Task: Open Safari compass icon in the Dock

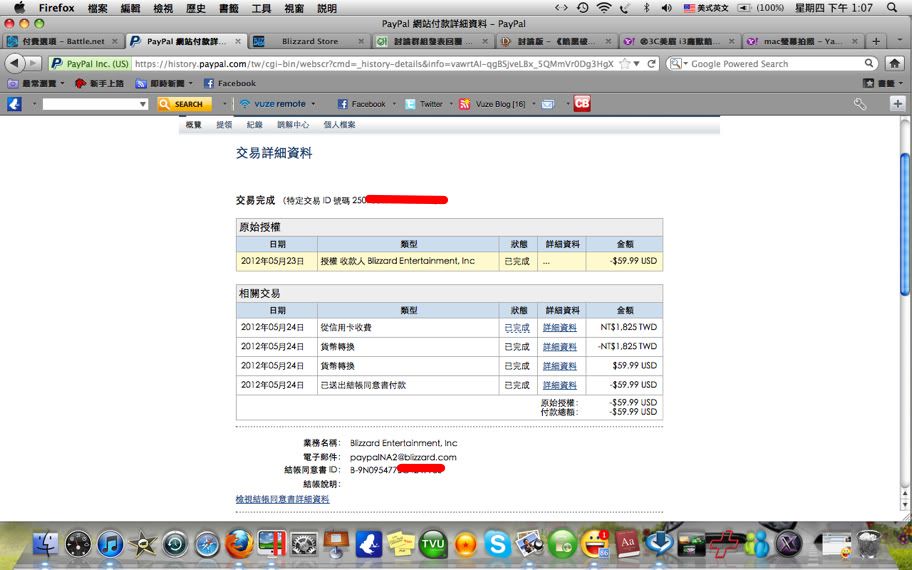Action: [x=207, y=544]
